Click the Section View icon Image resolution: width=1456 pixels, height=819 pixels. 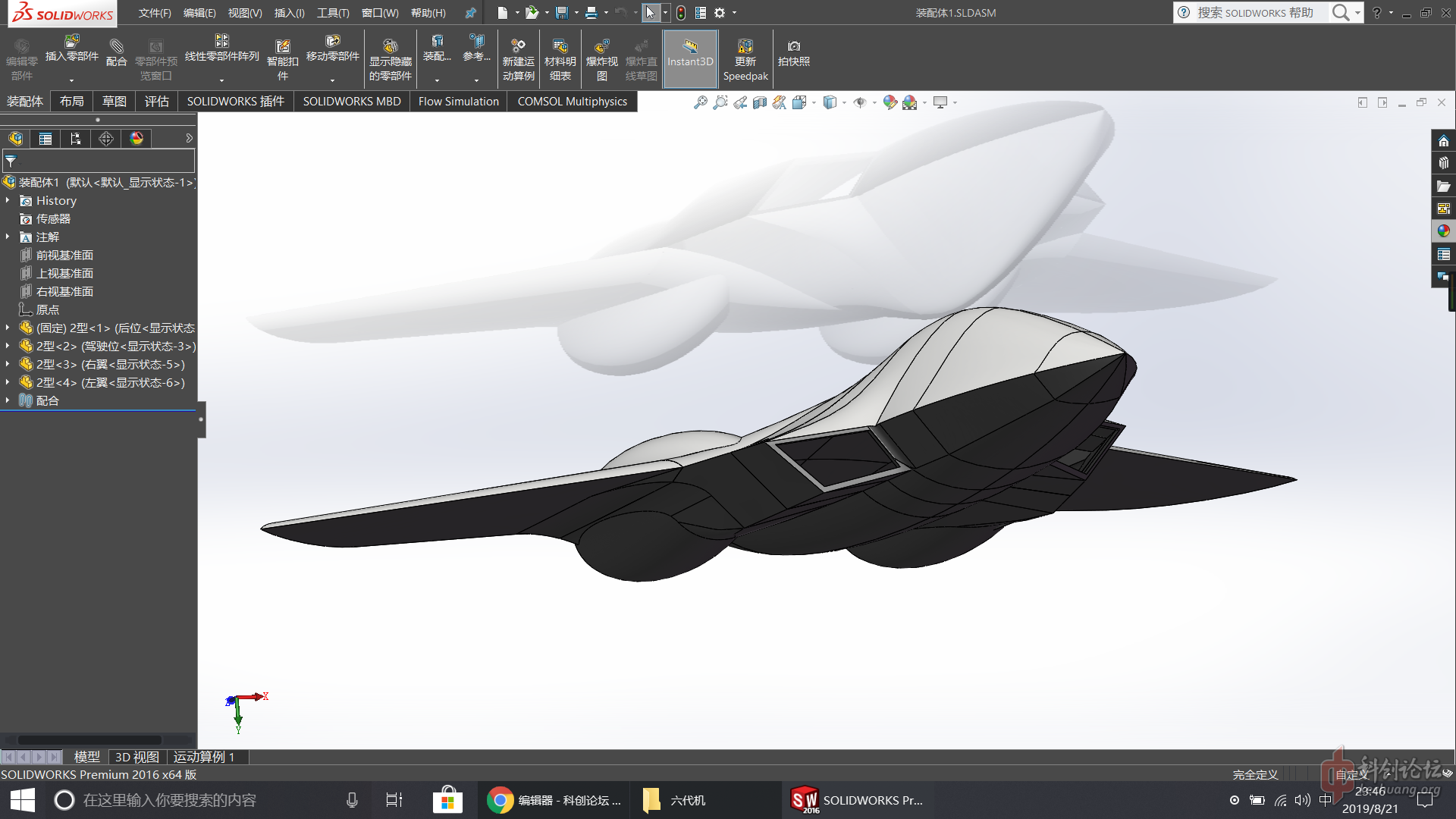coord(759,102)
